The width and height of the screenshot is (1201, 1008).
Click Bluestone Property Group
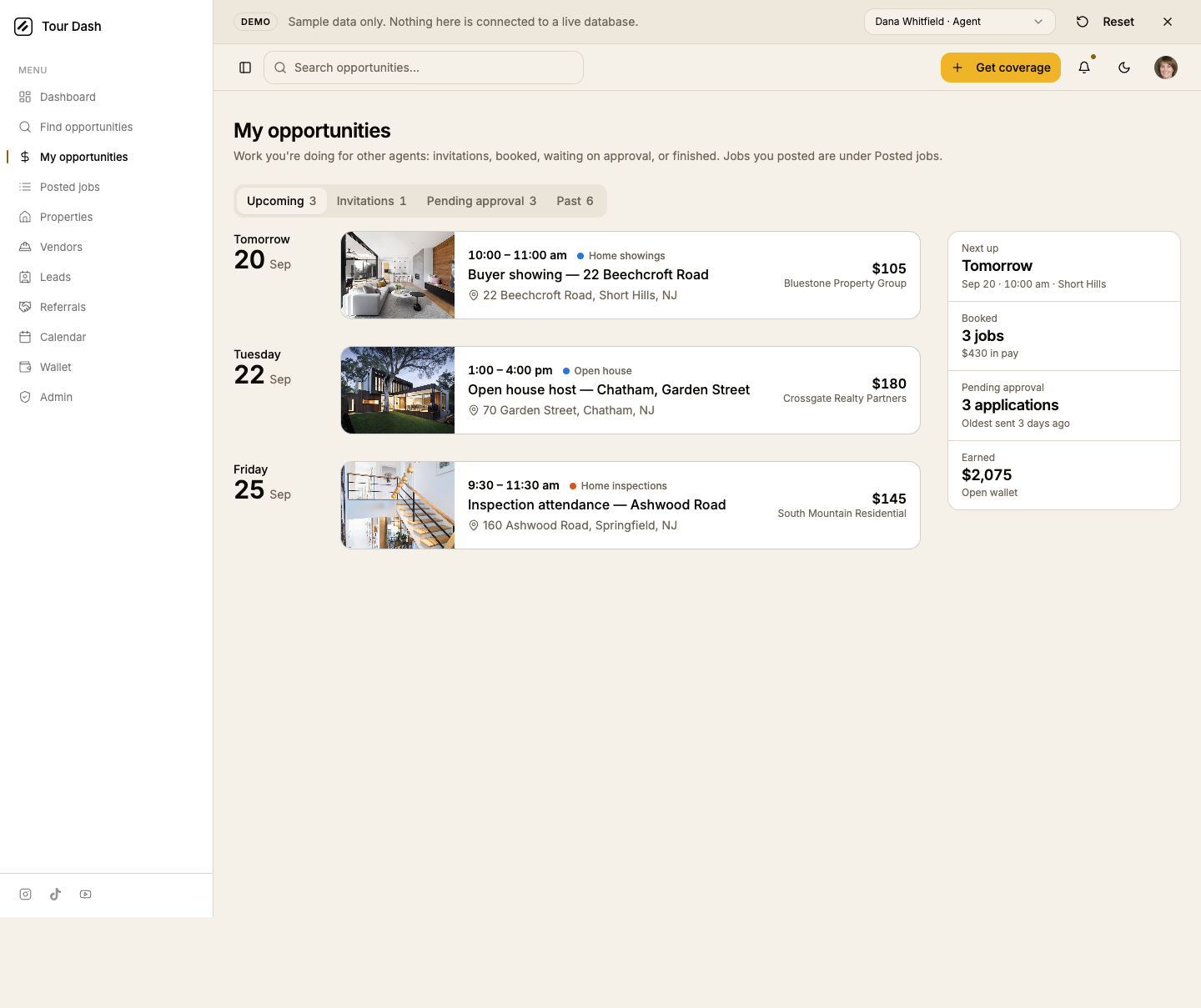845,283
